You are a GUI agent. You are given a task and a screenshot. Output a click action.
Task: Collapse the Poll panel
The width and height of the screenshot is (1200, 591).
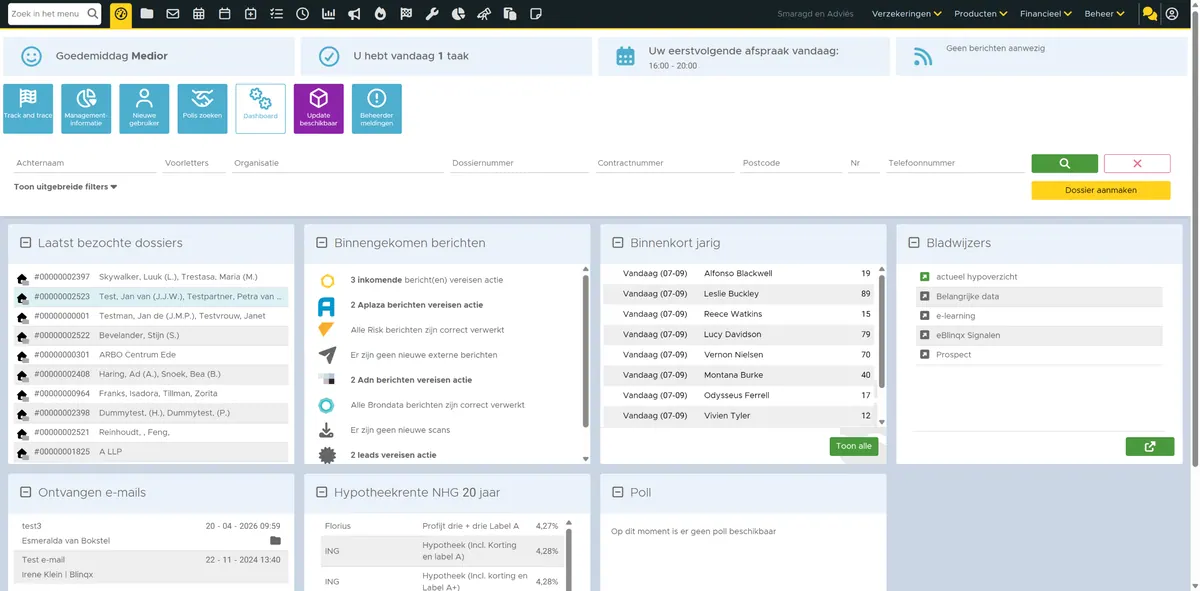[618, 493]
